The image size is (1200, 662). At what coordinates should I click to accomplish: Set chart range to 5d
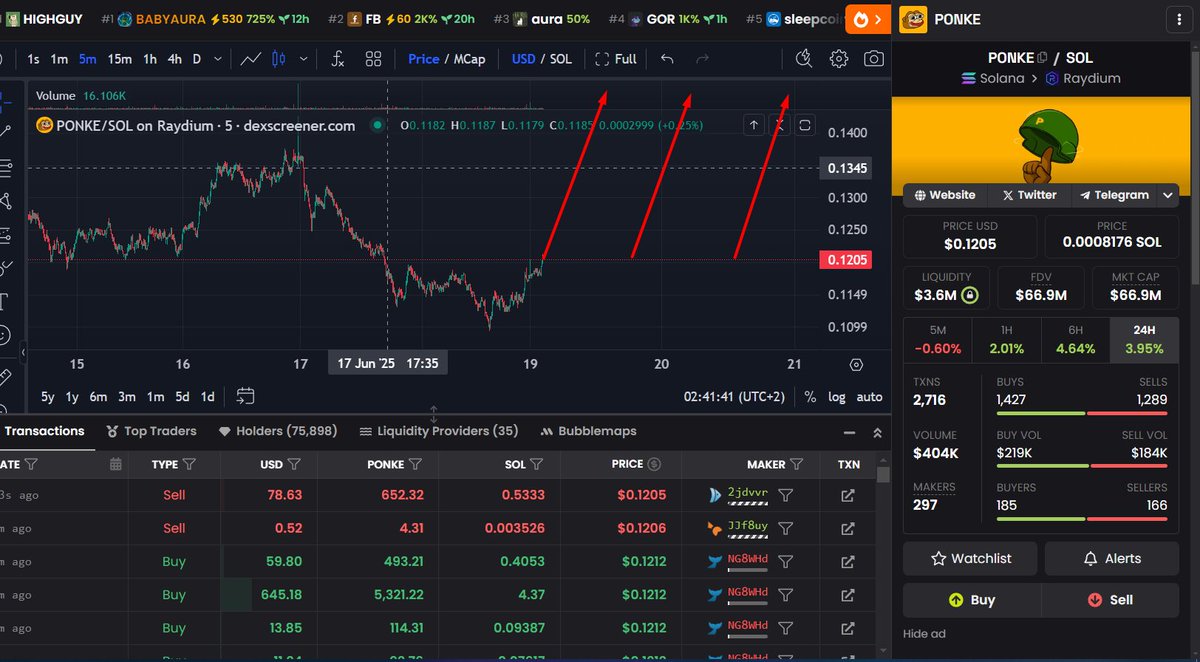(x=182, y=397)
